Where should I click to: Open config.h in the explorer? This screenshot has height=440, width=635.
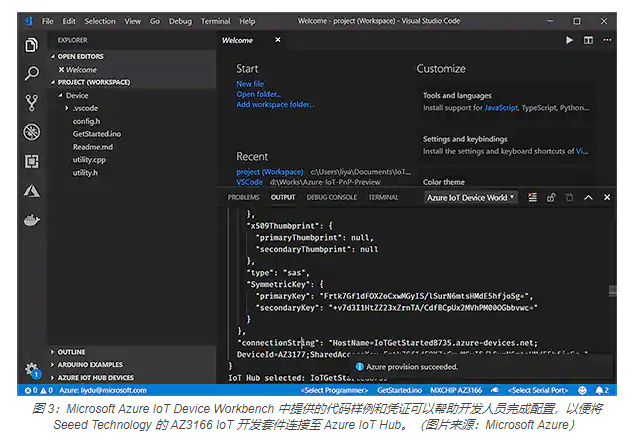86,121
